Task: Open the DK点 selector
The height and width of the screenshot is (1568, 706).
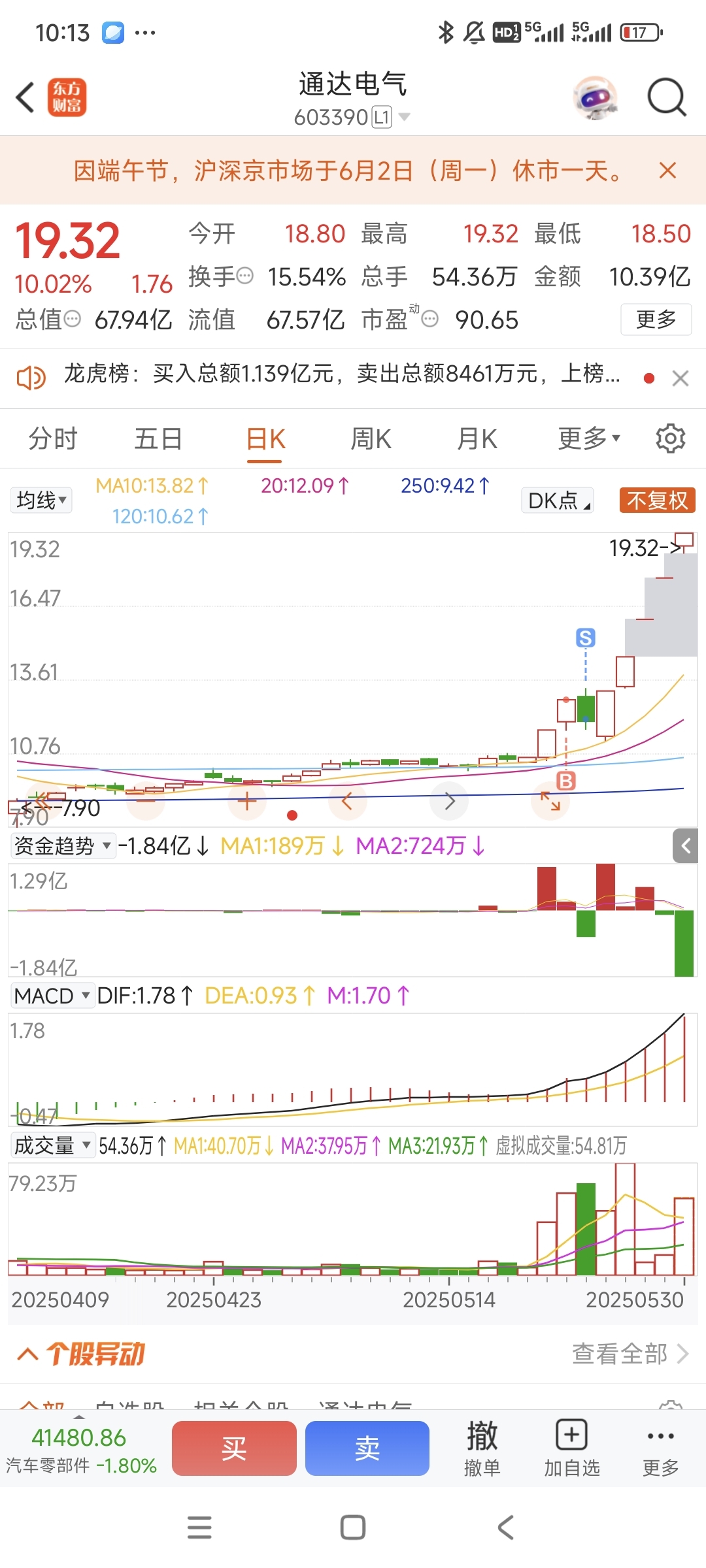Action: point(558,500)
